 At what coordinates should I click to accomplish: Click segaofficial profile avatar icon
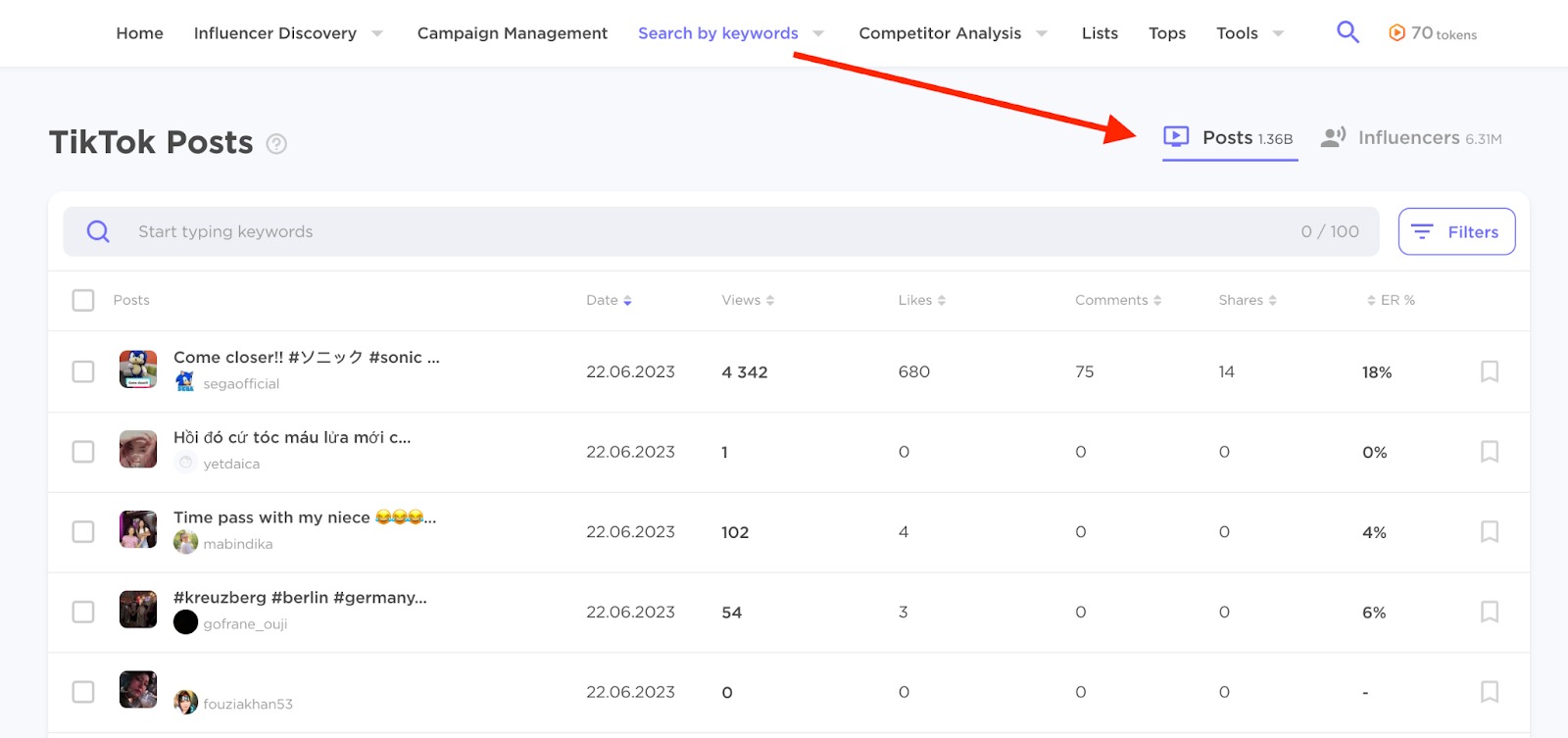tap(185, 382)
